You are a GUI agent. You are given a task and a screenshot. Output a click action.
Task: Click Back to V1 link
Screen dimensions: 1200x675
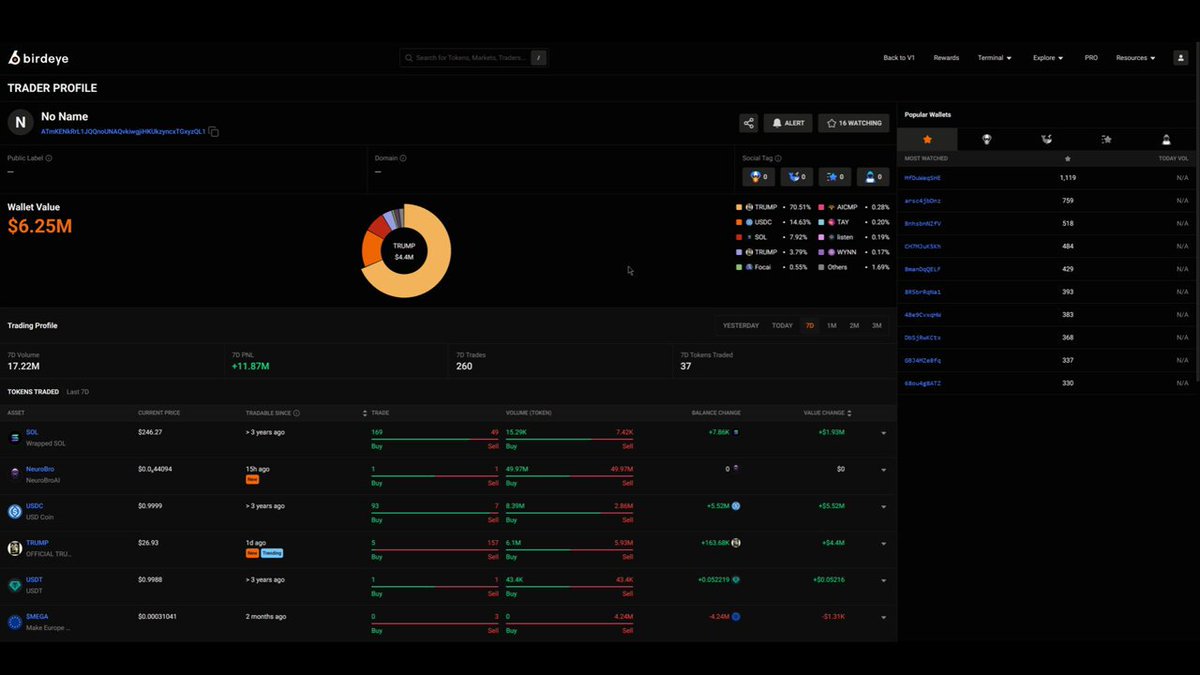(900, 58)
